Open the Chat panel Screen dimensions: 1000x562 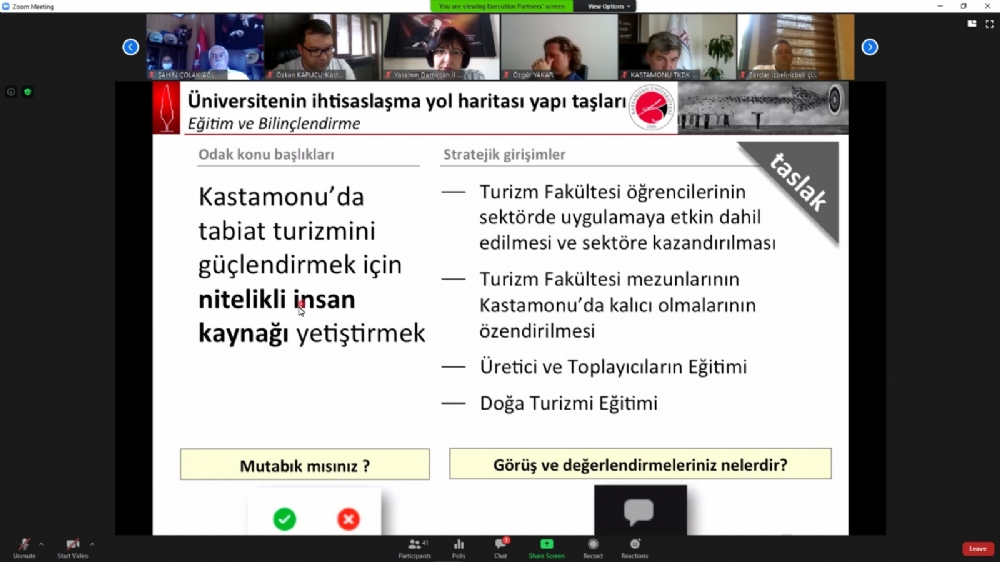pyautogui.click(x=501, y=545)
